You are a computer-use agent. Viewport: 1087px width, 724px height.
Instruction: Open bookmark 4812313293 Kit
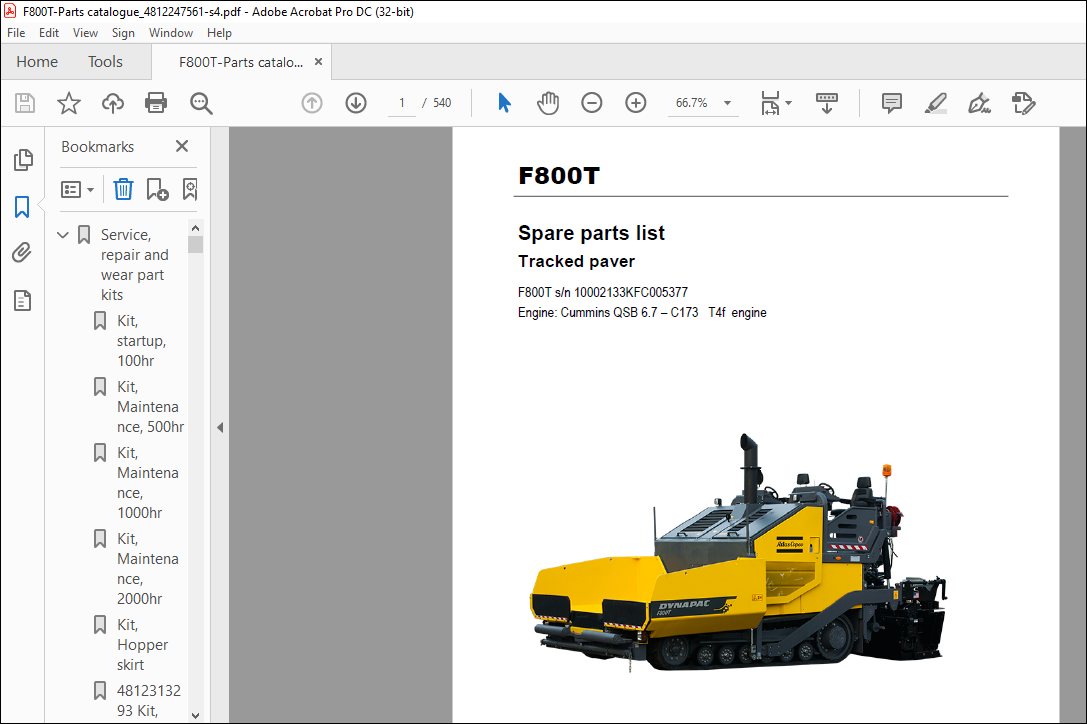pyautogui.click(x=147, y=700)
